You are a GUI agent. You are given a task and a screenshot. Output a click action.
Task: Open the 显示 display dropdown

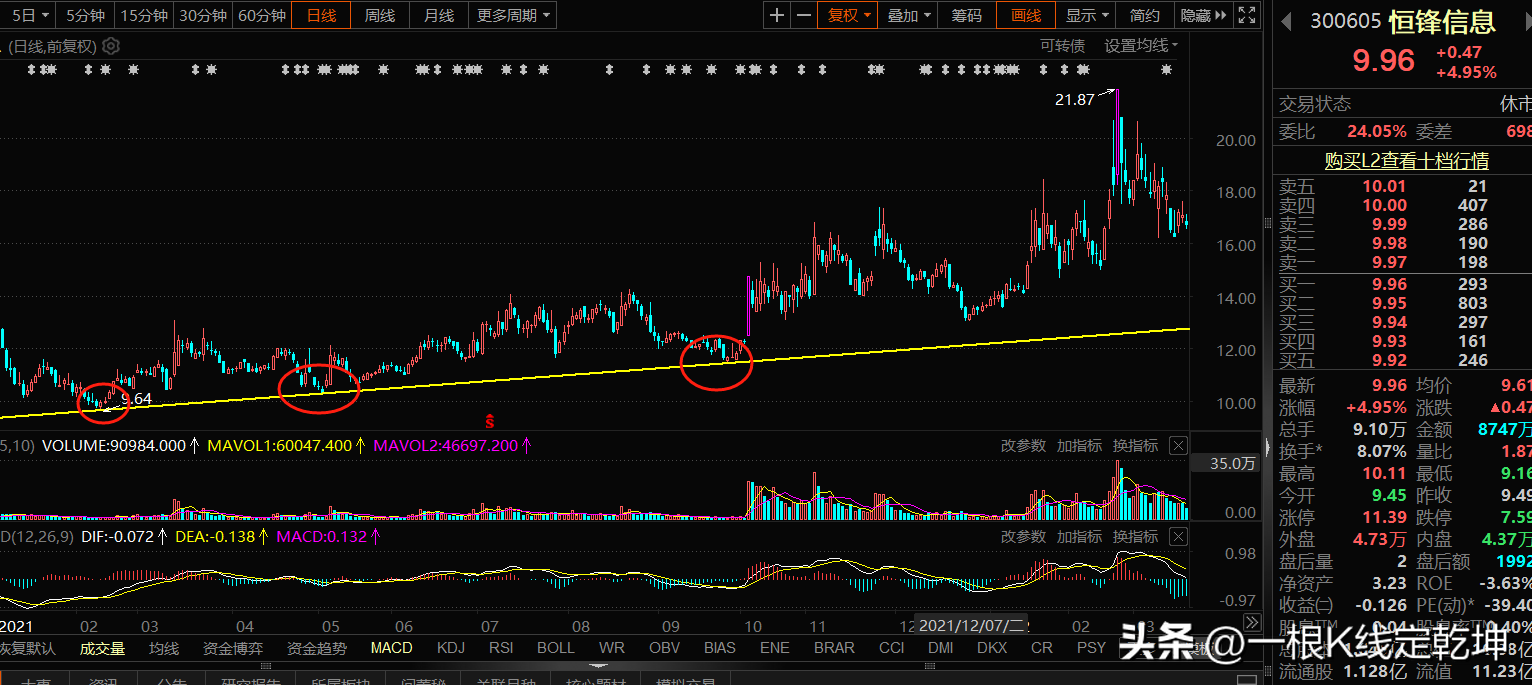point(1086,15)
